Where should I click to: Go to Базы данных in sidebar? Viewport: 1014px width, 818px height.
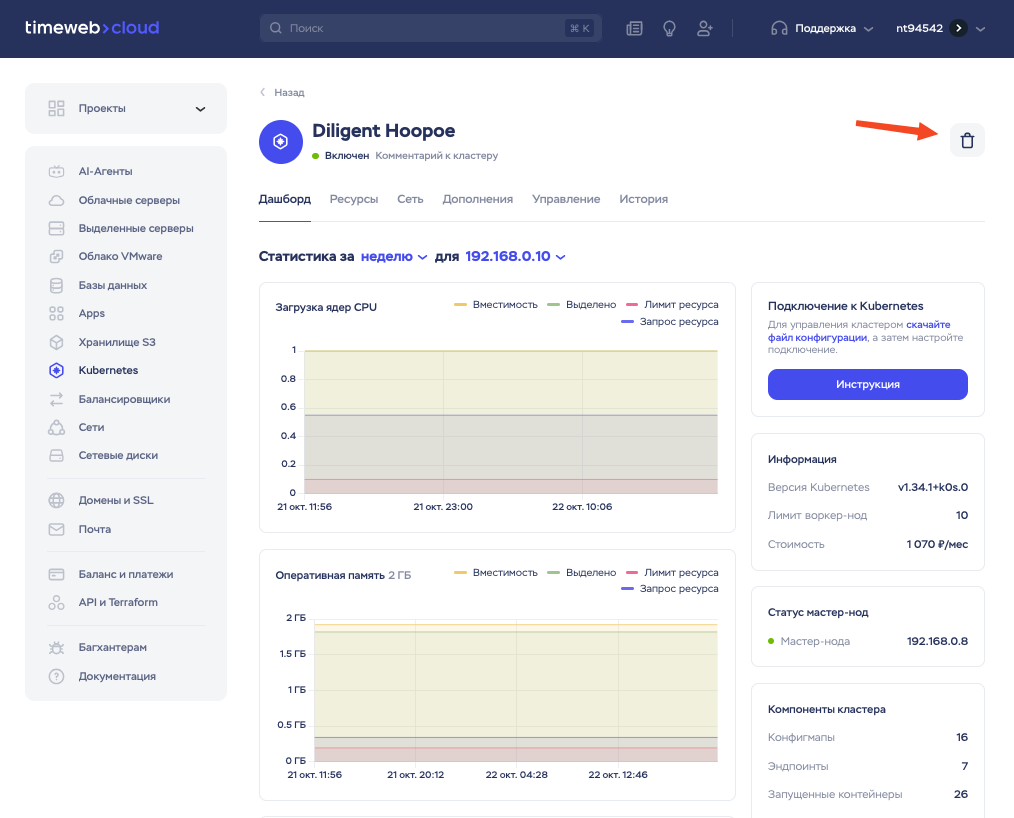tap(112, 285)
